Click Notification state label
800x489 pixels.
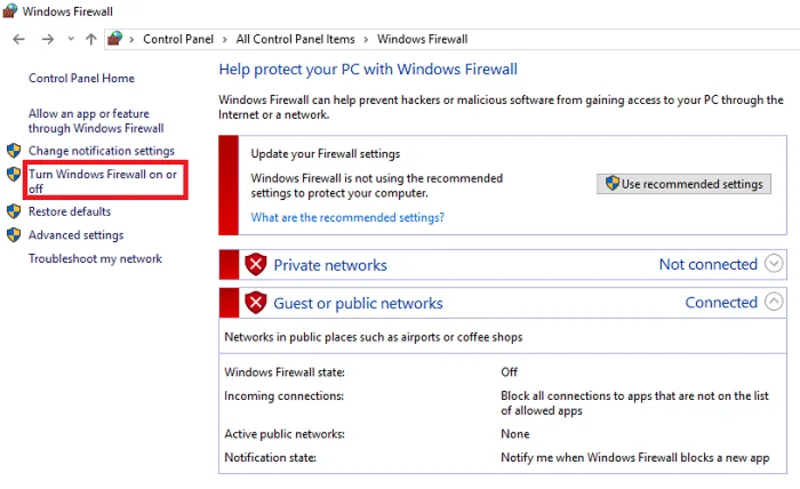tap(270, 457)
